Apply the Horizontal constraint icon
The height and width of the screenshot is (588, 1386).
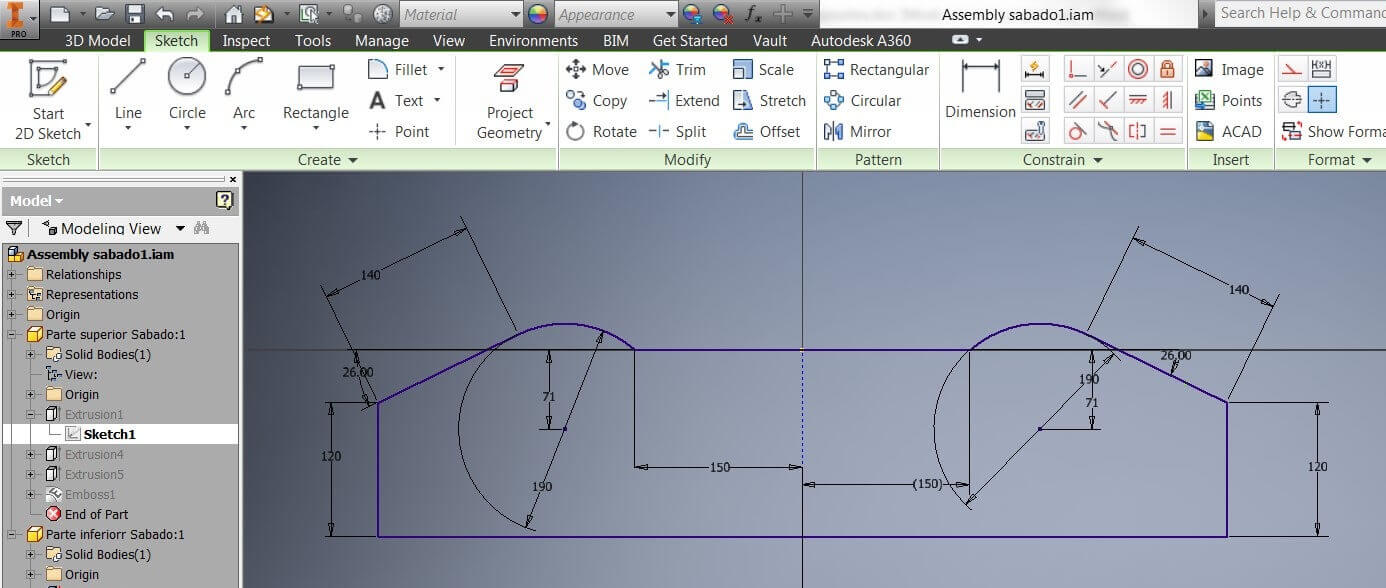point(1137,100)
